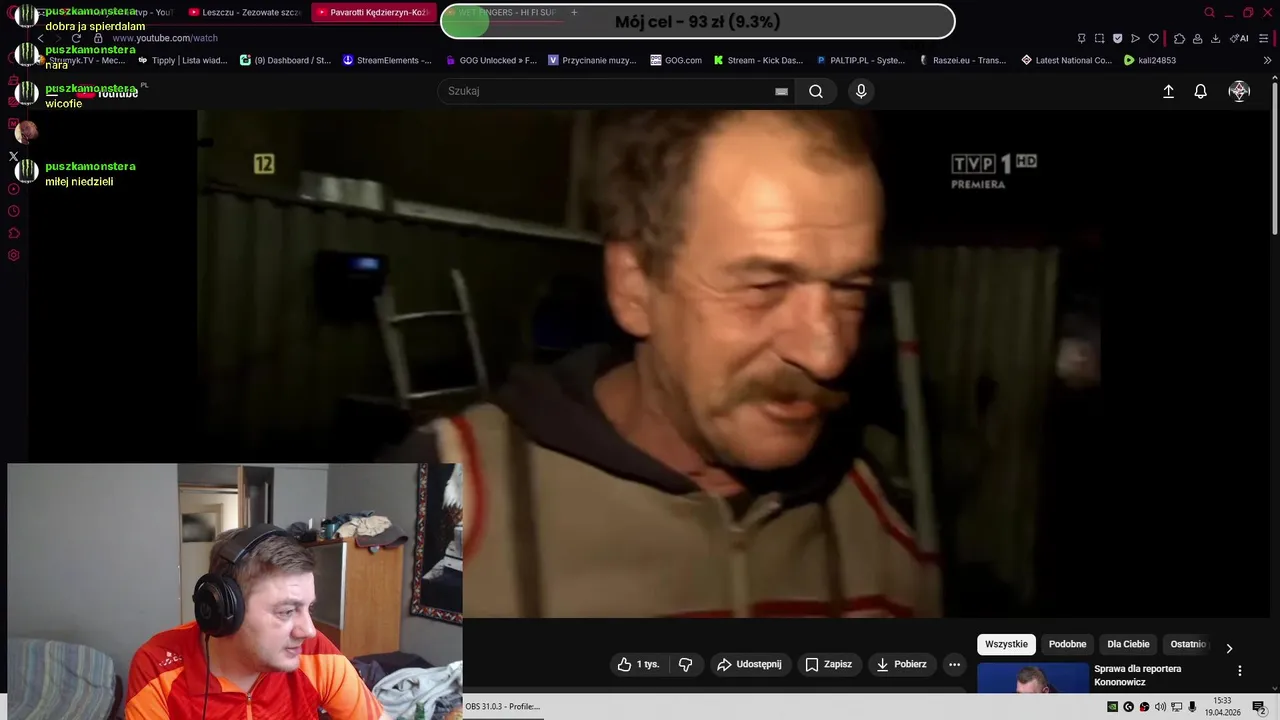Reload the page with the refresh icon
1280x720 pixels.
tap(76, 38)
